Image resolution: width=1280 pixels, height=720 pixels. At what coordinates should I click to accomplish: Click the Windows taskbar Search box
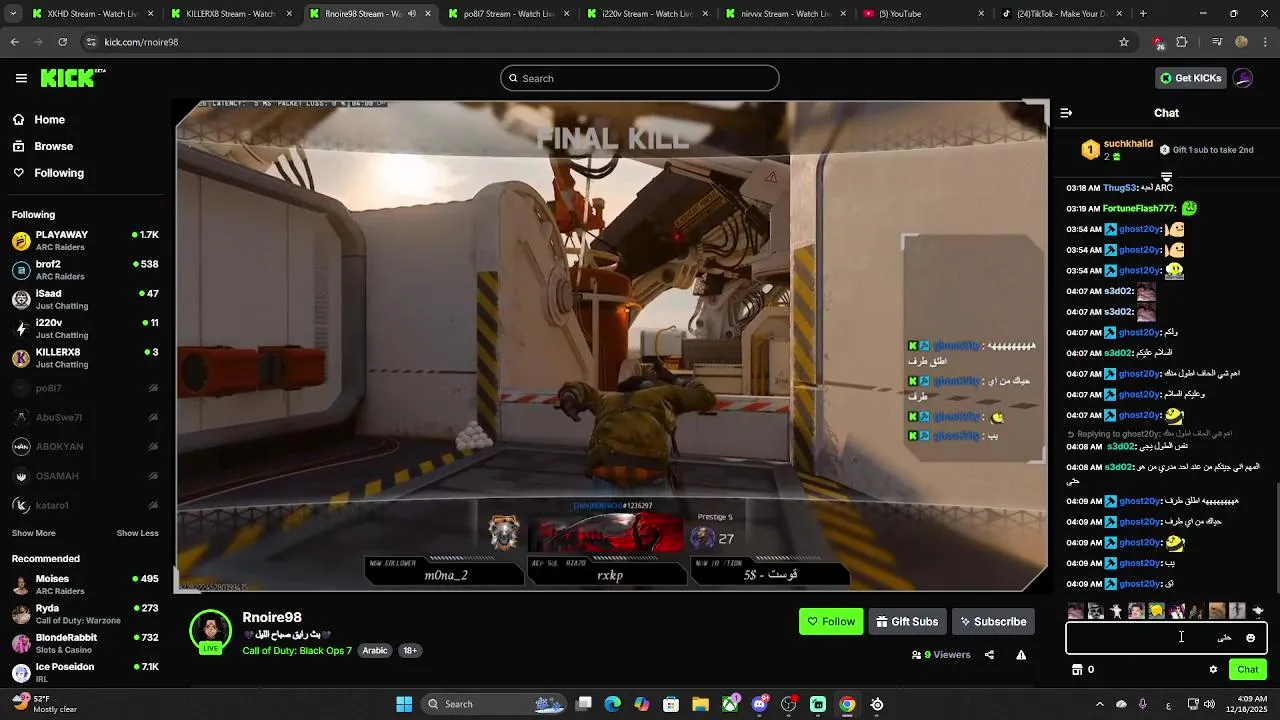click(495, 704)
